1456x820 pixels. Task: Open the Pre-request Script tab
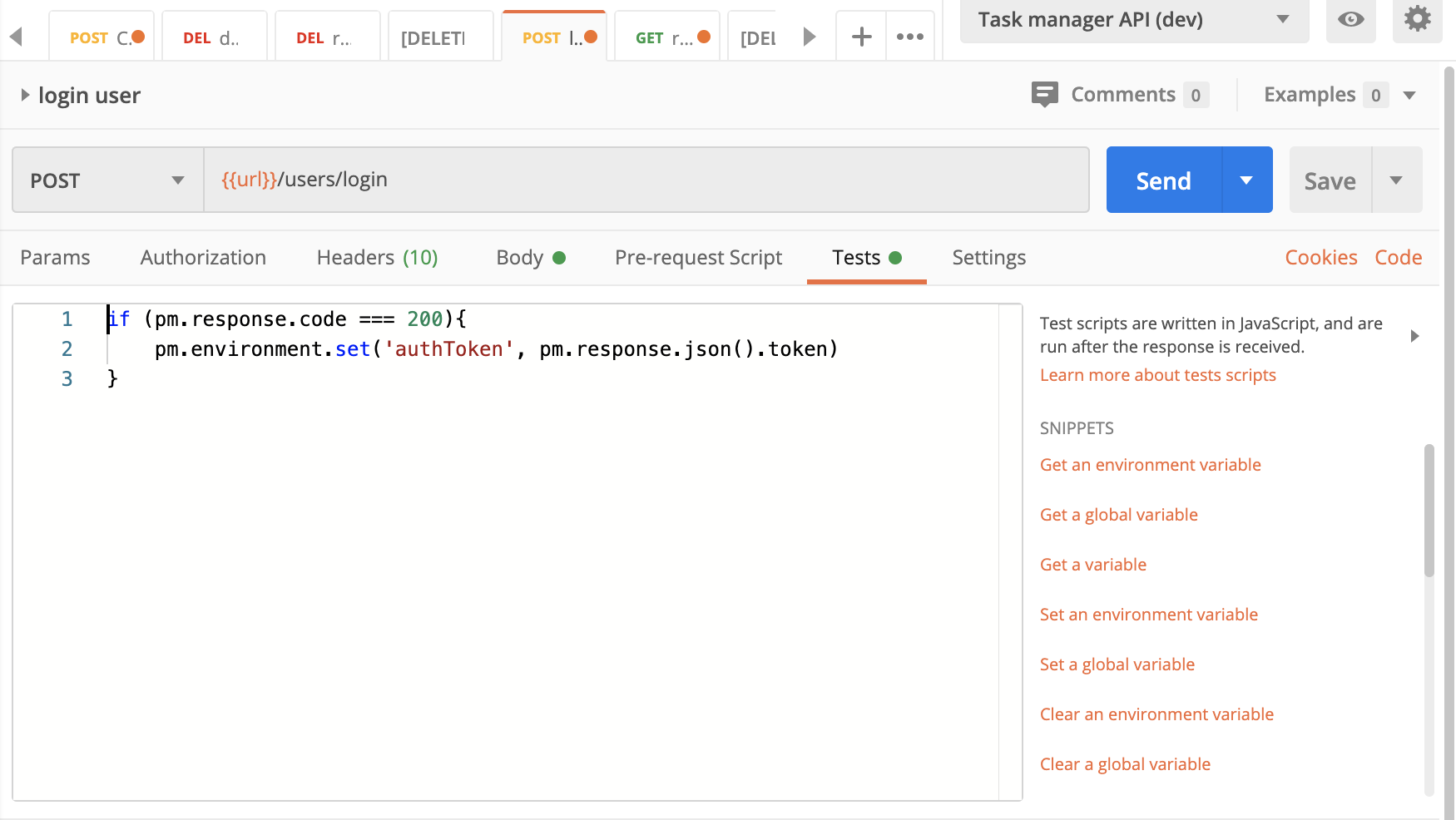tap(698, 258)
